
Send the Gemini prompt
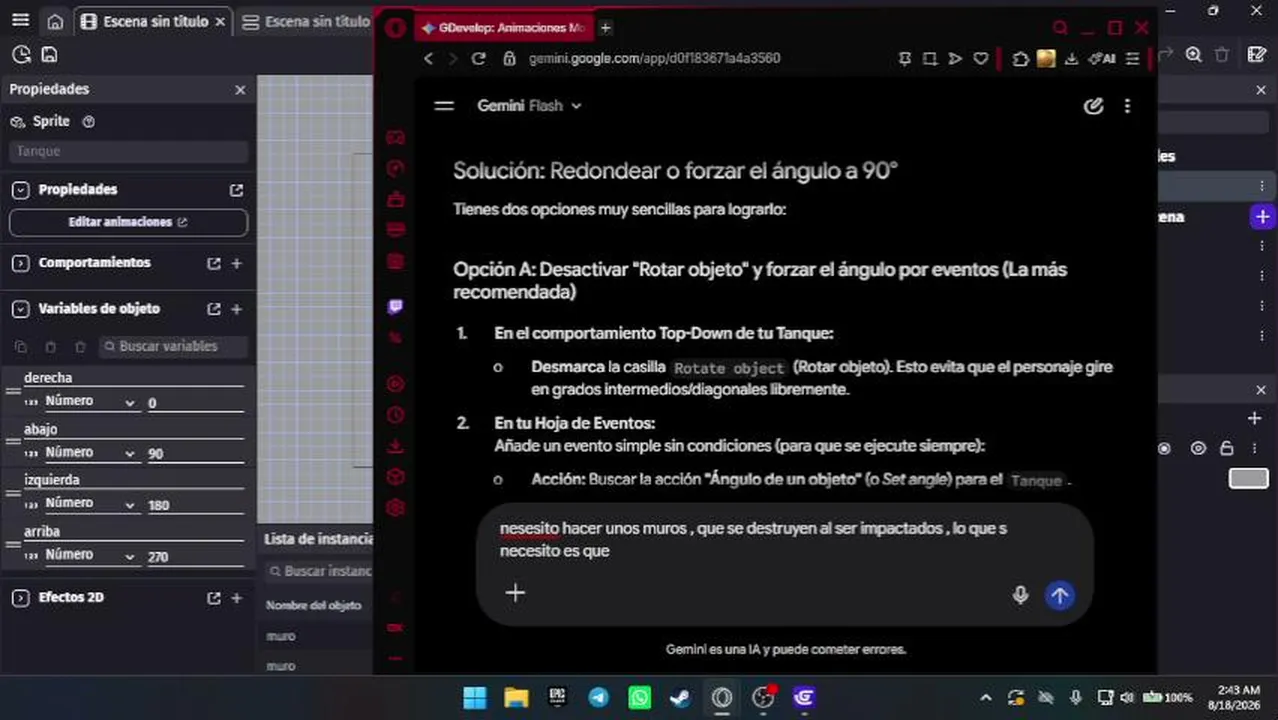pos(1059,595)
